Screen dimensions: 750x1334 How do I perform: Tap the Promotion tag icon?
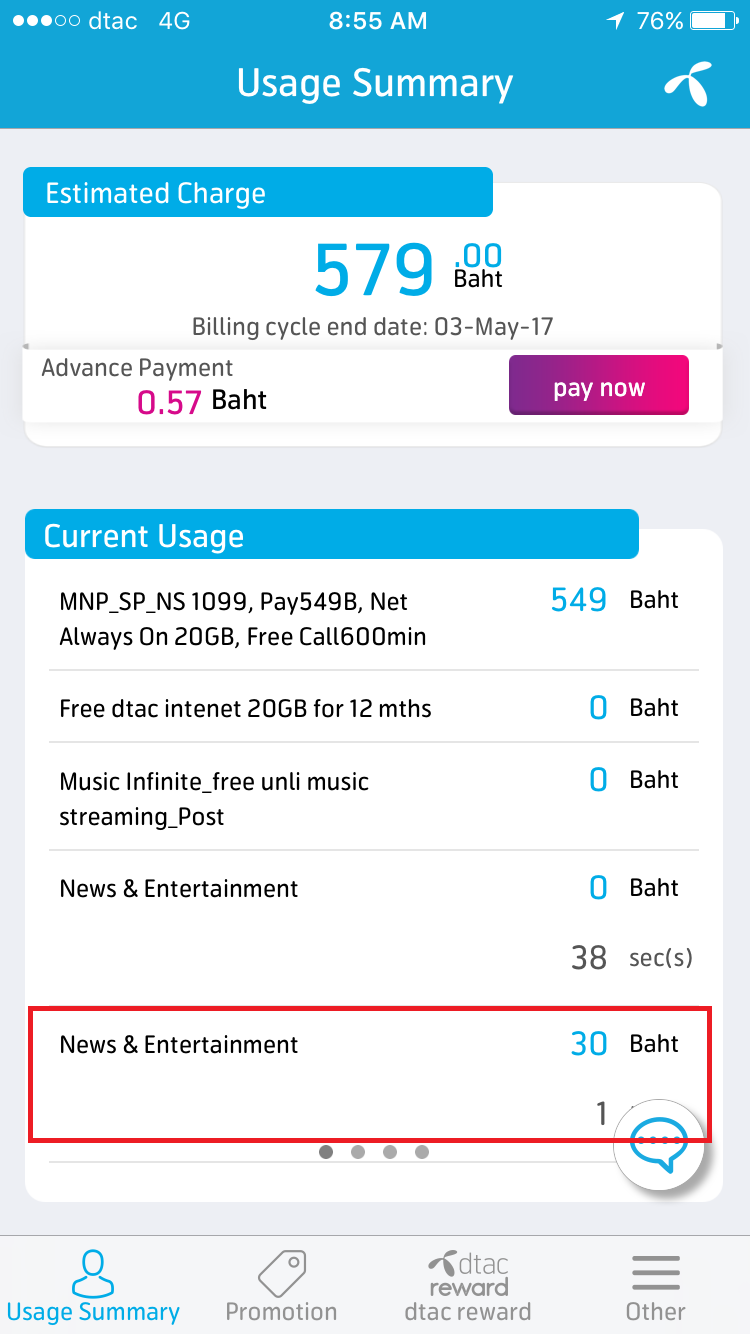pyautogui.click(x=281, y=1272)
